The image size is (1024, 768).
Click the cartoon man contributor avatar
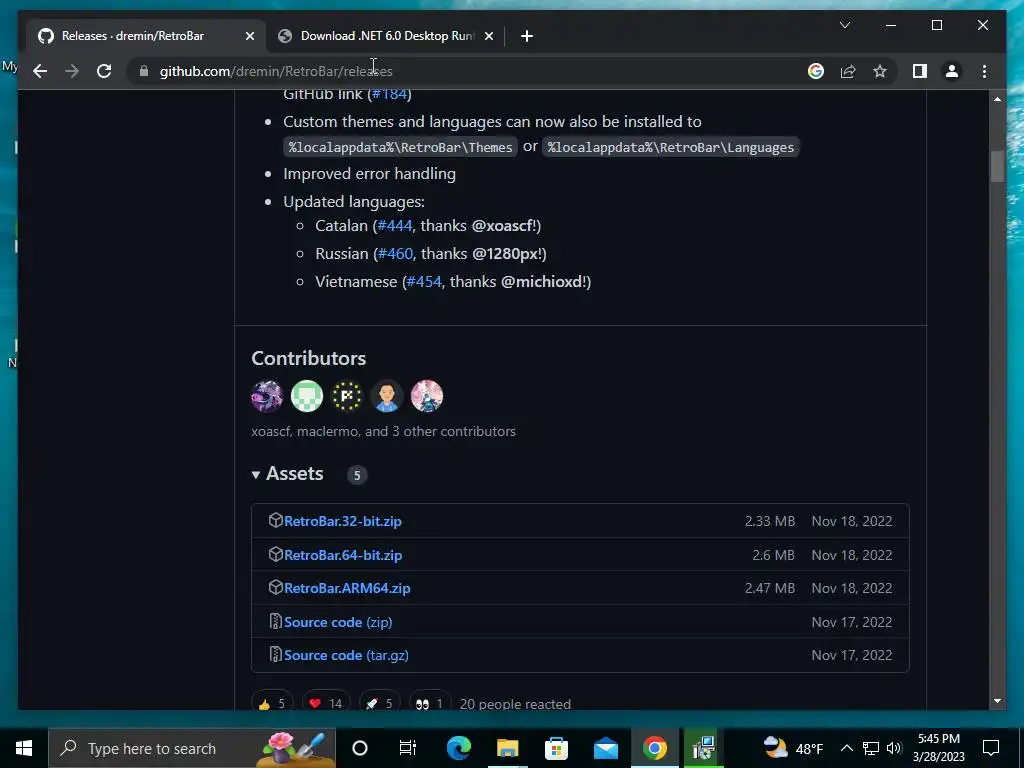click(x=387, y=396)
